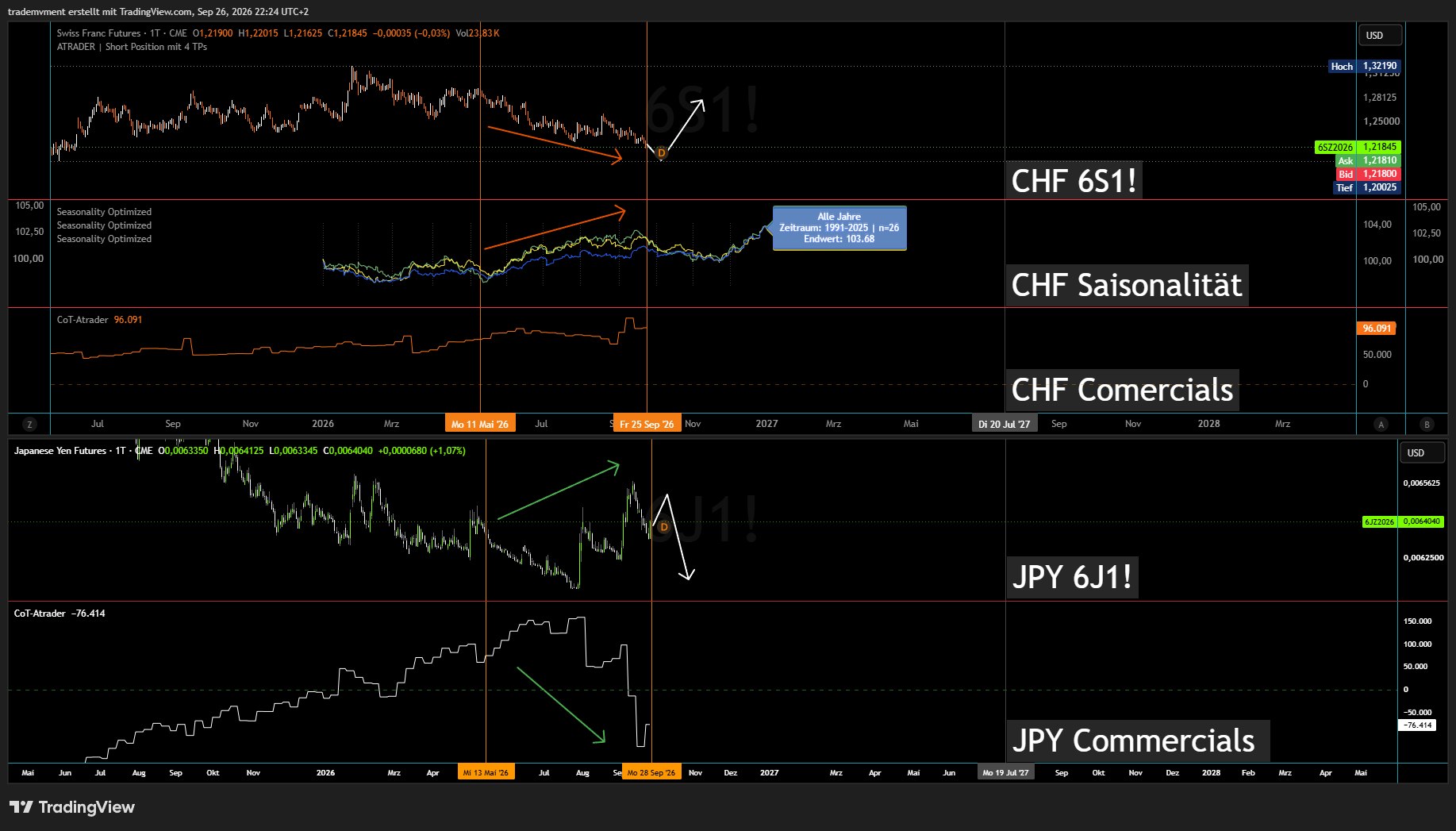
Task: Click the 6SZ2026 1,21845 price label
Action: 1358,147
